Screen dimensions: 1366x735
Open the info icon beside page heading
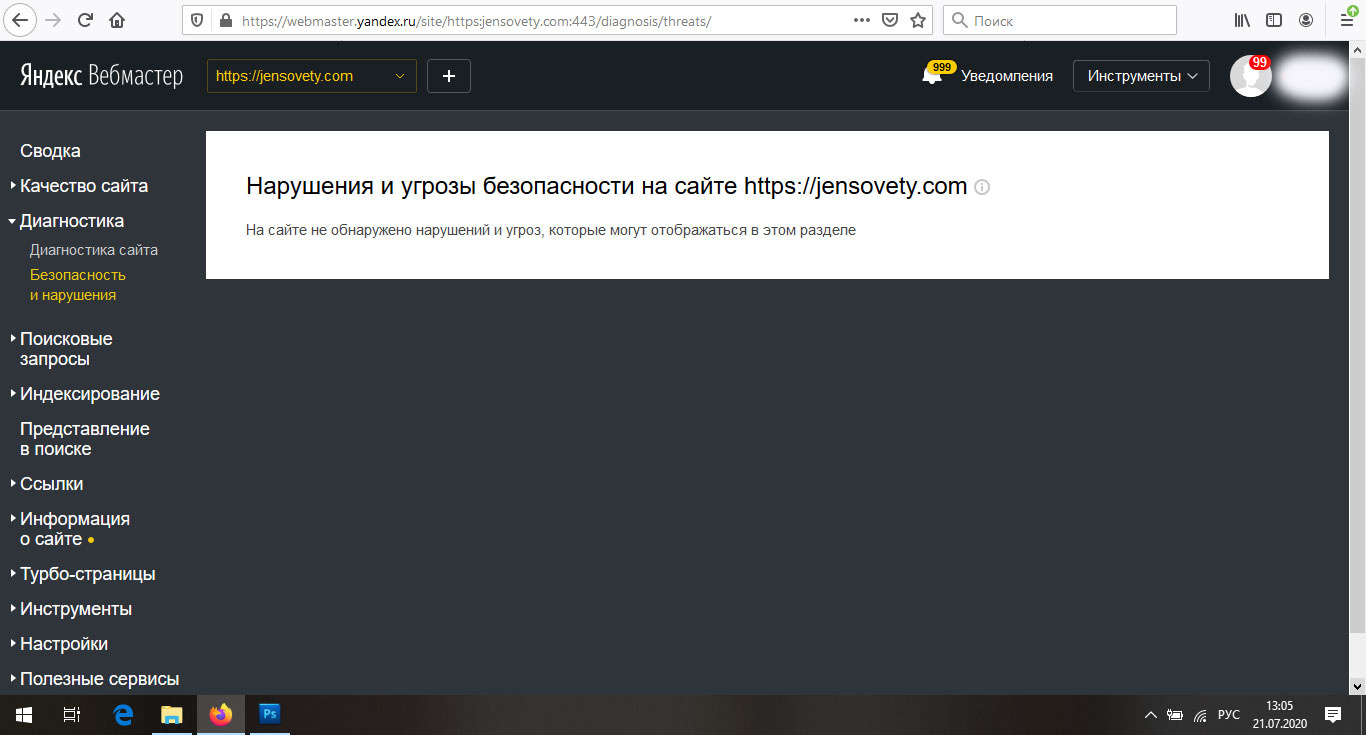coord(982,187)
